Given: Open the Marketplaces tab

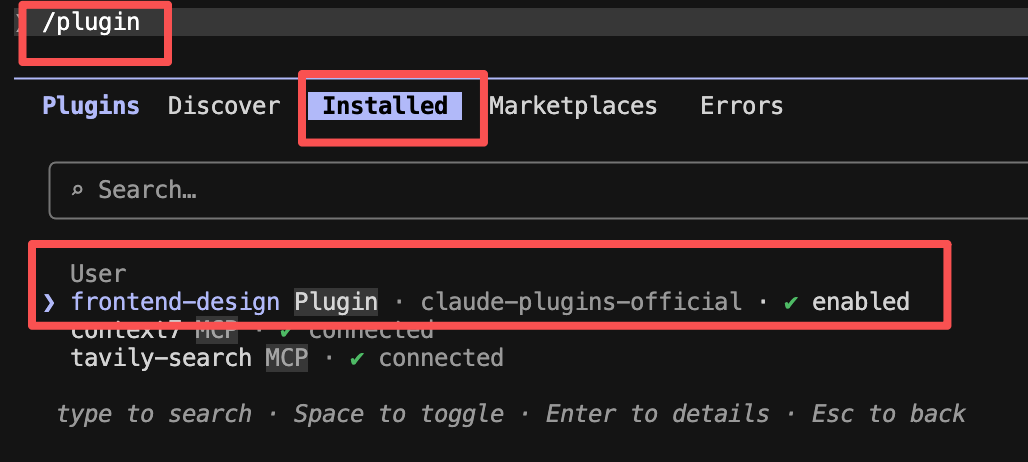Looking at the screenshot, I should 573,106.
